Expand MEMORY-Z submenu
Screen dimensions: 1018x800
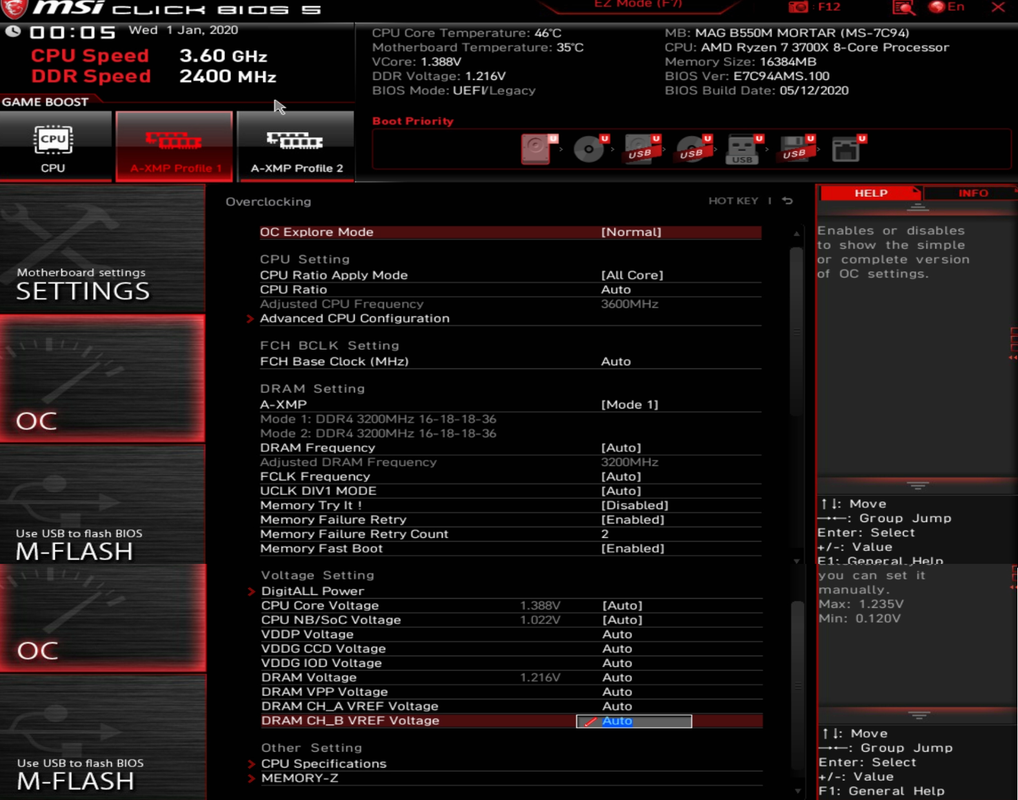tap(299, 778)
